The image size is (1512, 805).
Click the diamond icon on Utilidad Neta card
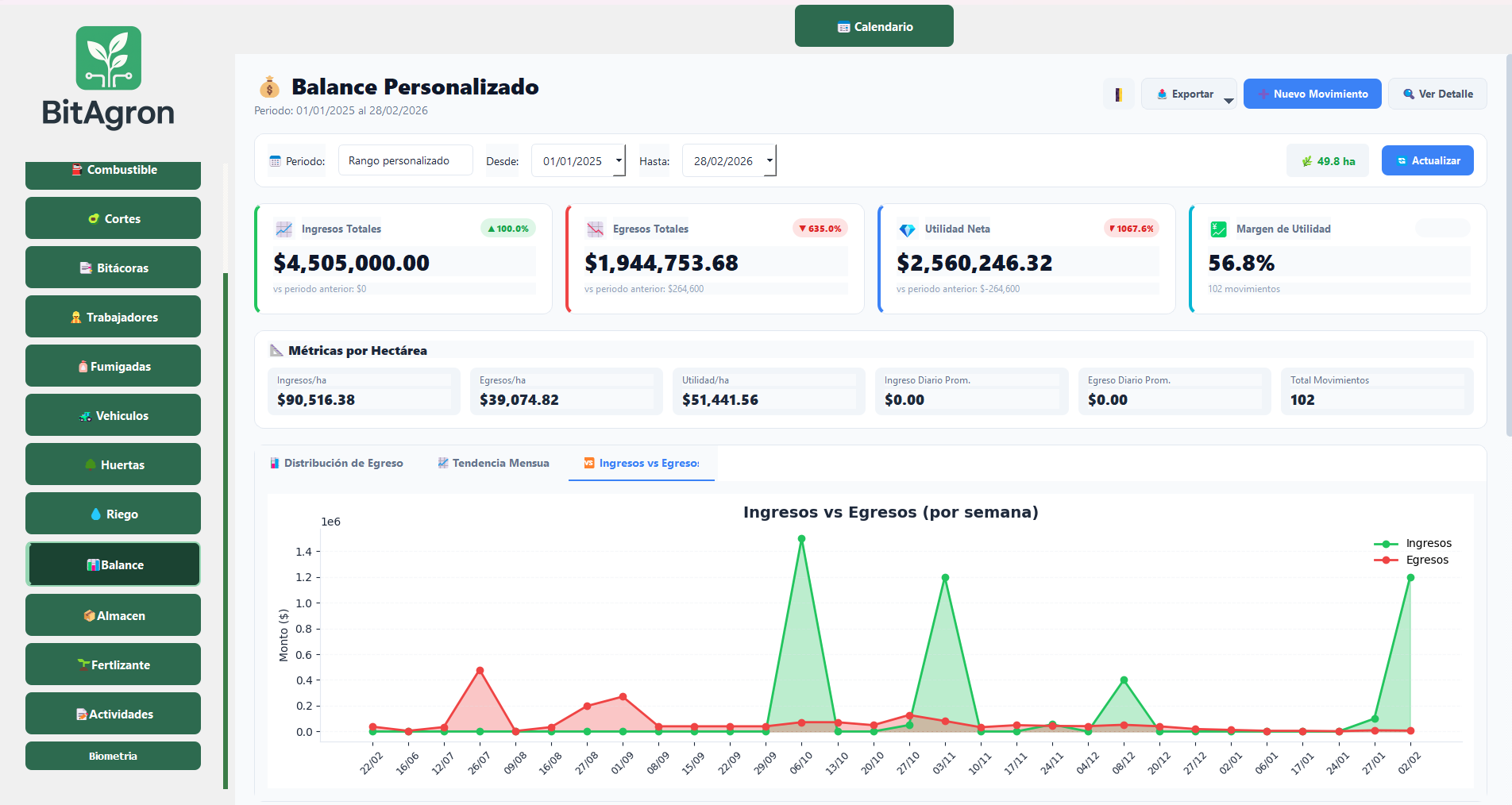pos(907,229)
